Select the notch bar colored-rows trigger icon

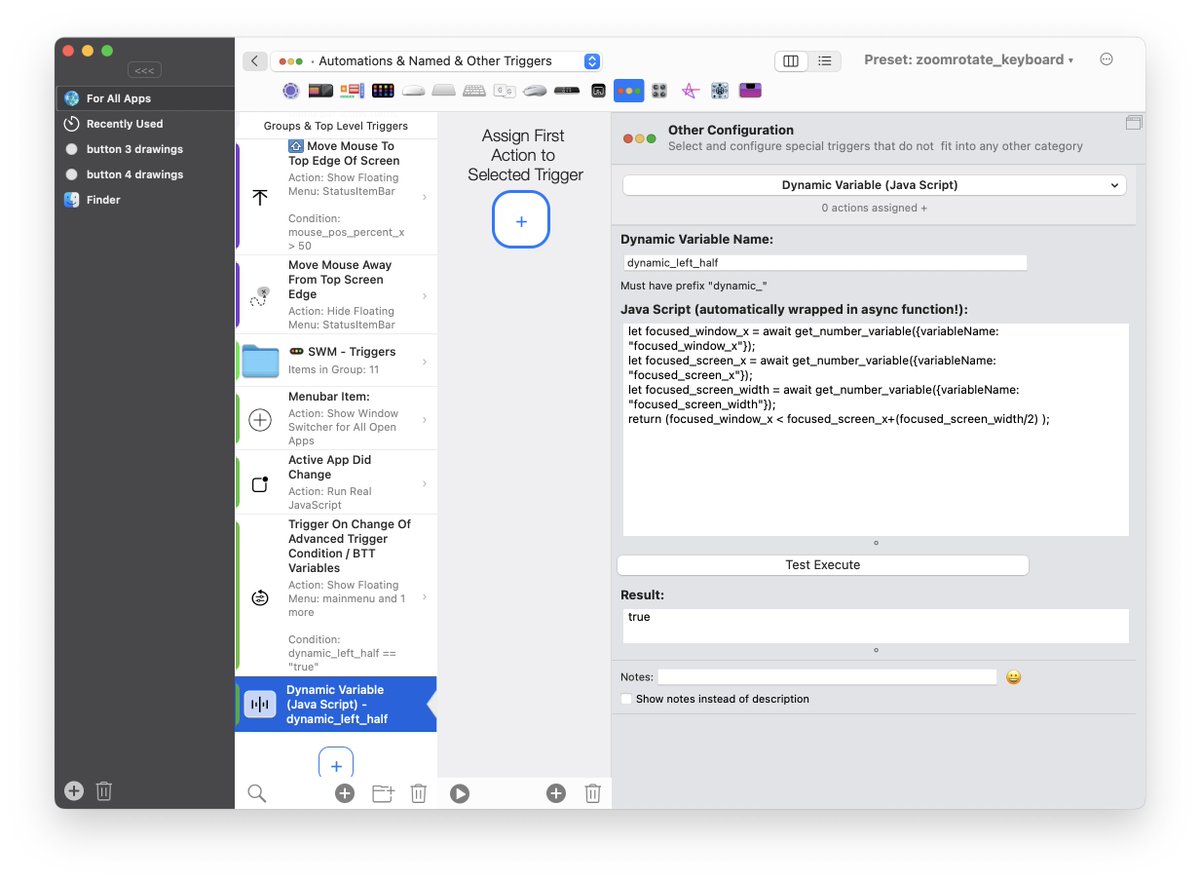click(351, 91)
